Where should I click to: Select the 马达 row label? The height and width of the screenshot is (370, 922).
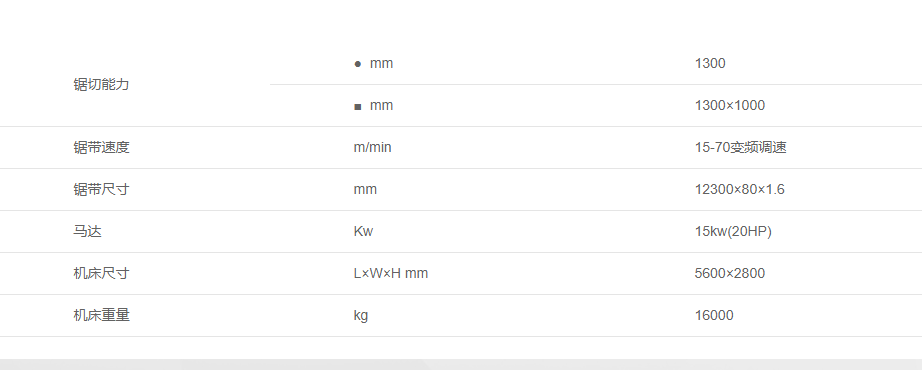[87, 231]
